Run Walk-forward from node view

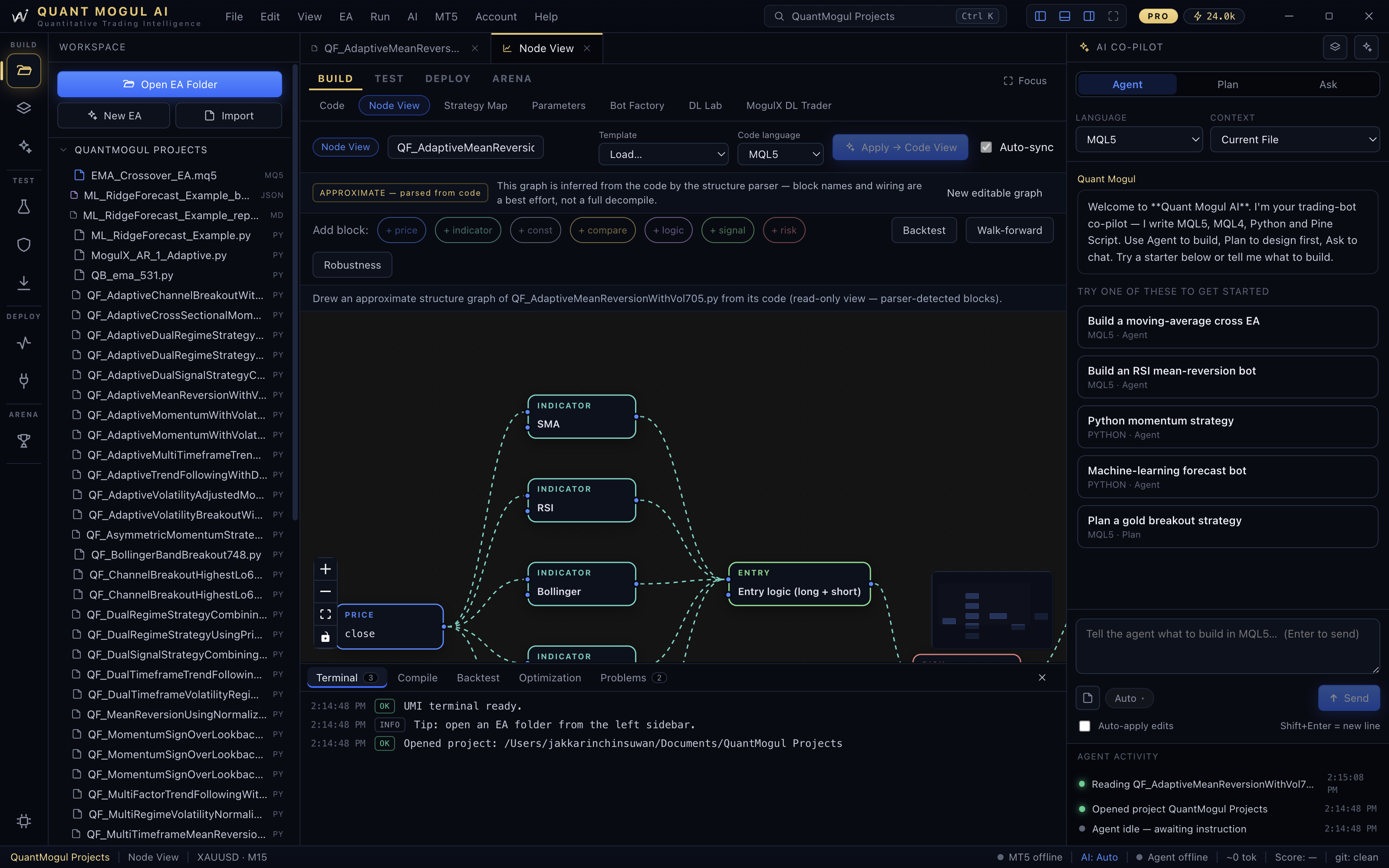point(1009,230)
